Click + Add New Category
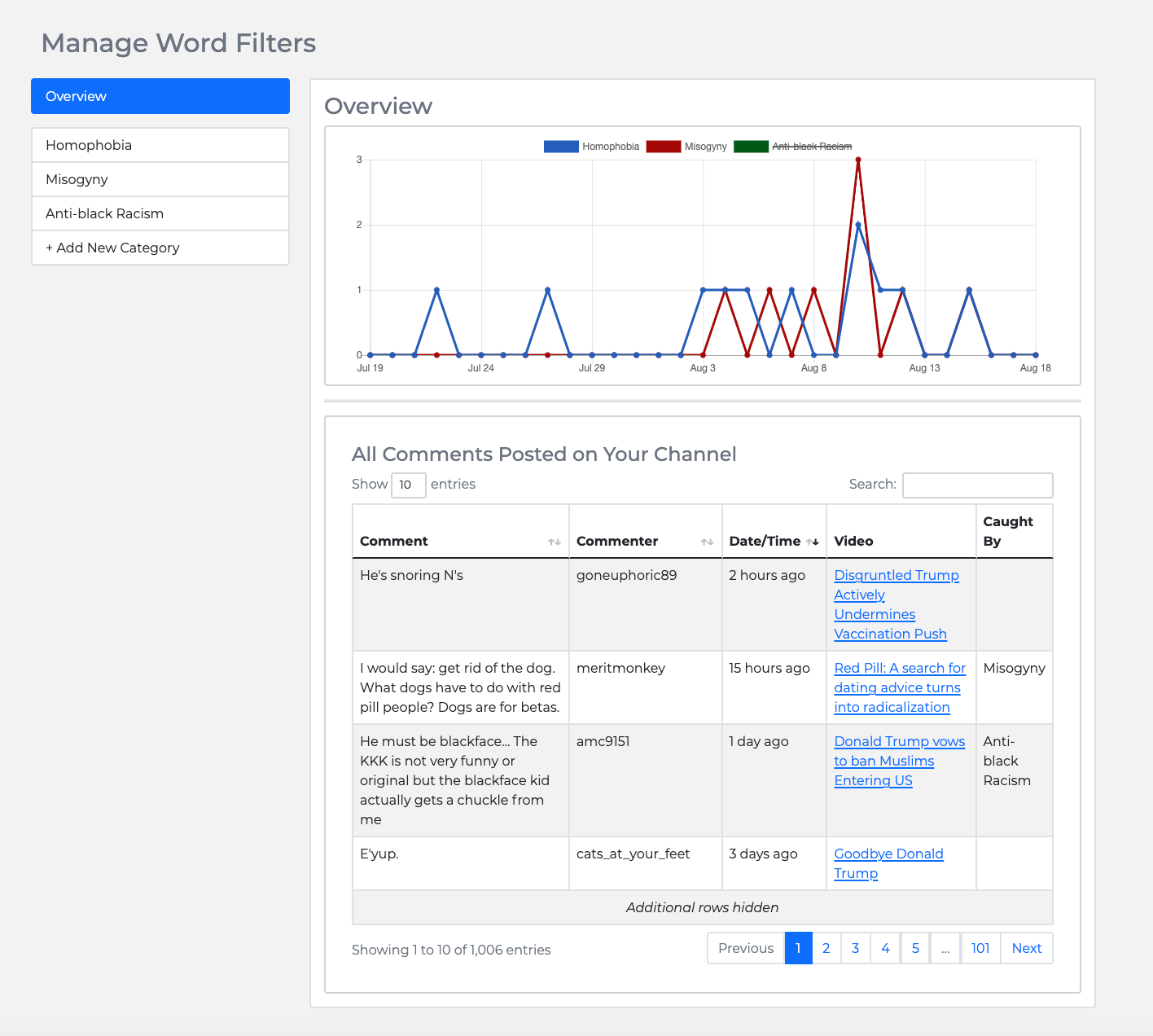The height and width of the screenshot is (1036, 1153). coord(160,248)
